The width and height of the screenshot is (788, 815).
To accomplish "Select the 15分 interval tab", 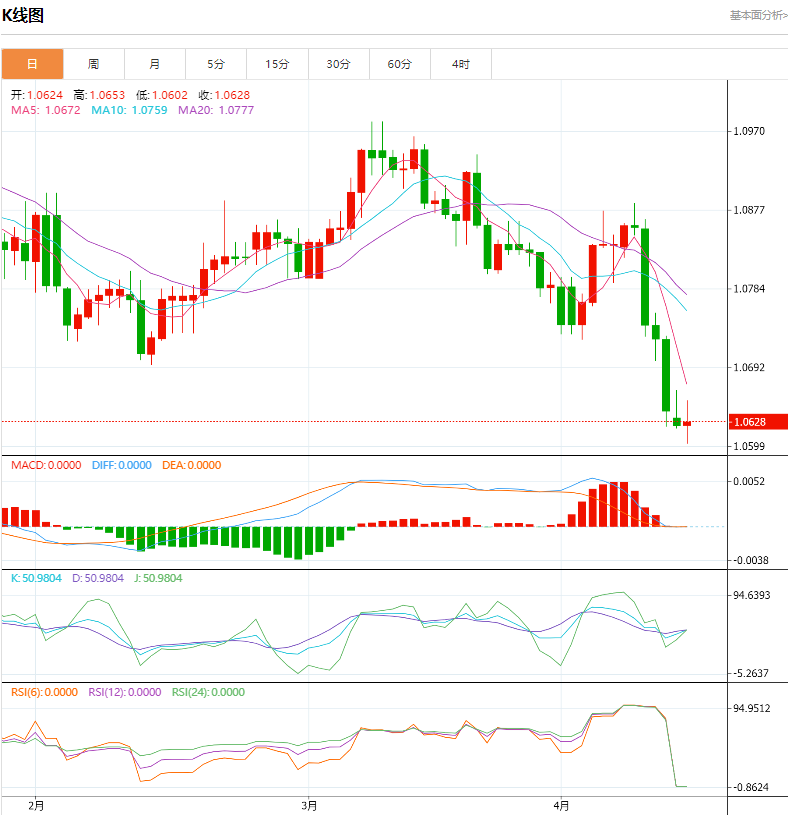I will point(277,64).
